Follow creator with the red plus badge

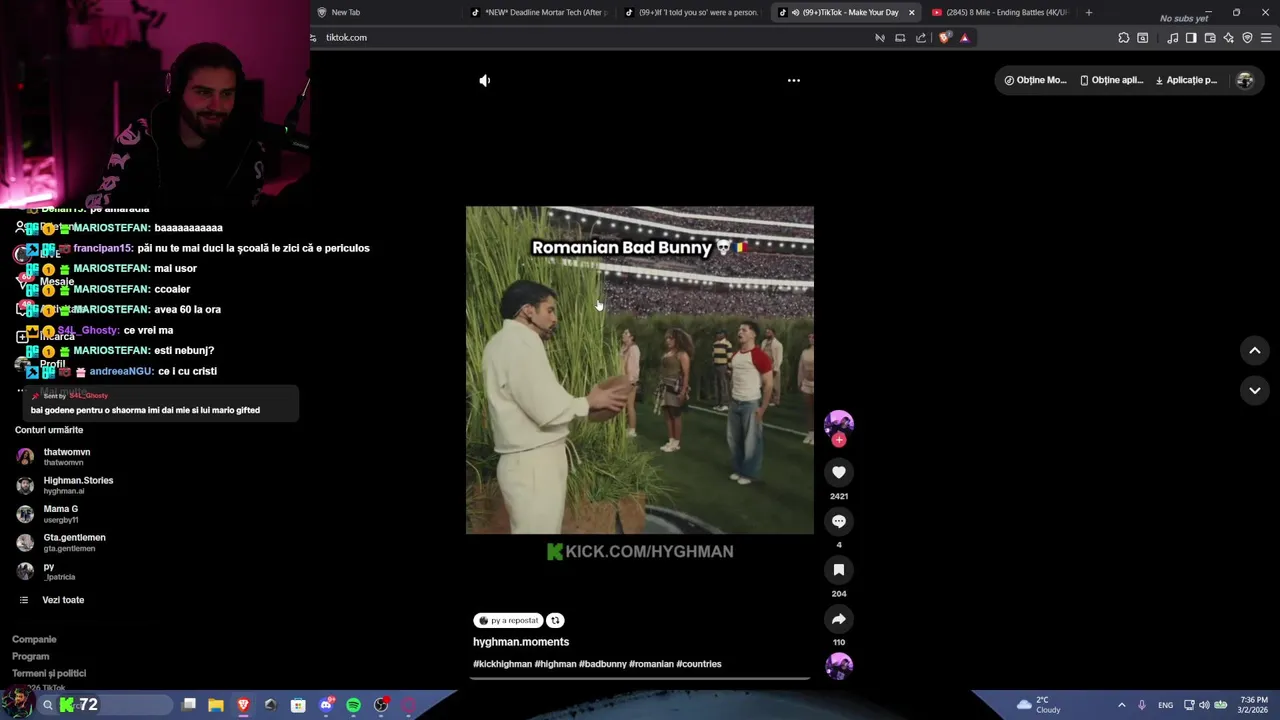point(839,440)
